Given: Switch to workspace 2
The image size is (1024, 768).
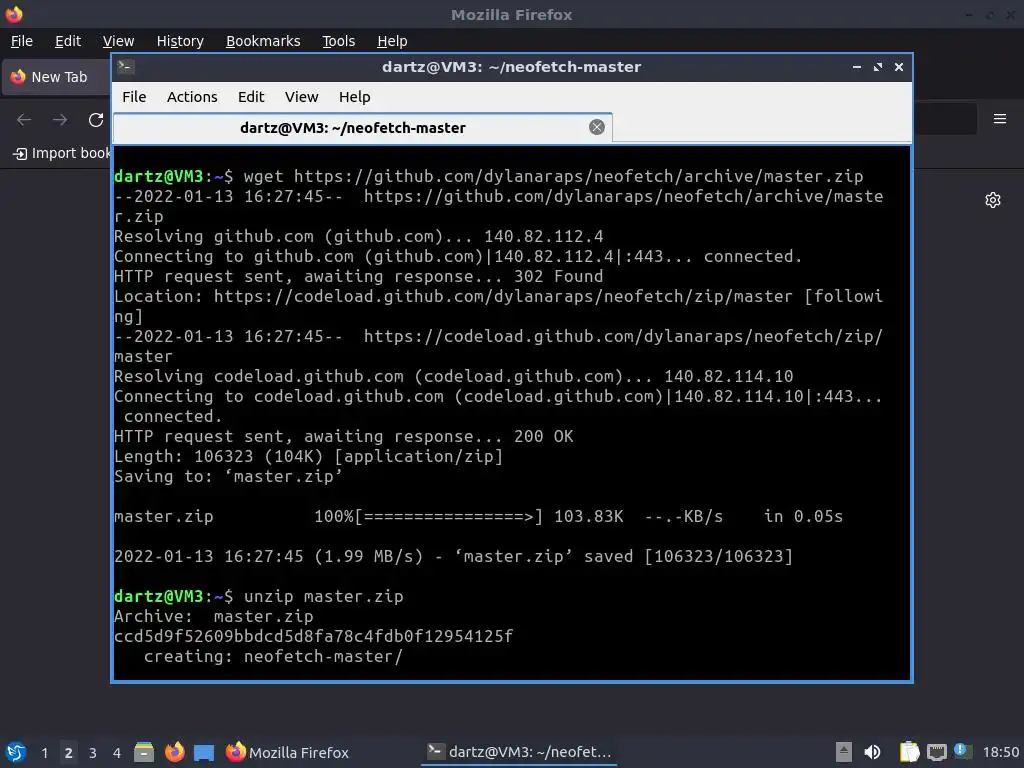Looking at the screenshot, I should [x=69, y=753].
